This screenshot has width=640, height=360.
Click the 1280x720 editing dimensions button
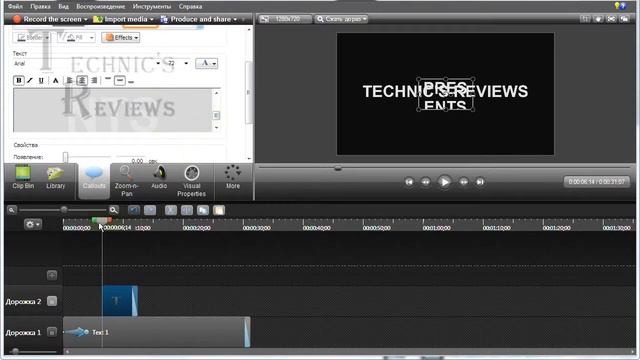pos(285,19)
